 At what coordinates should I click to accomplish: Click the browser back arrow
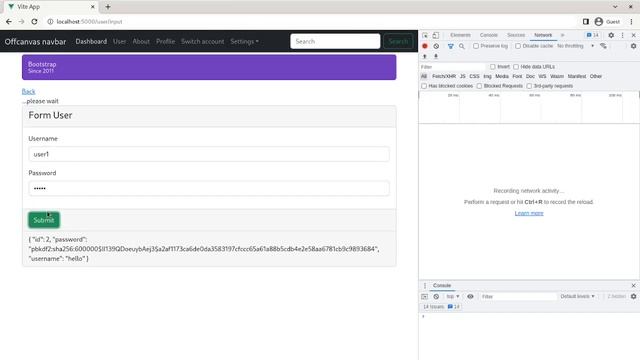9,22
